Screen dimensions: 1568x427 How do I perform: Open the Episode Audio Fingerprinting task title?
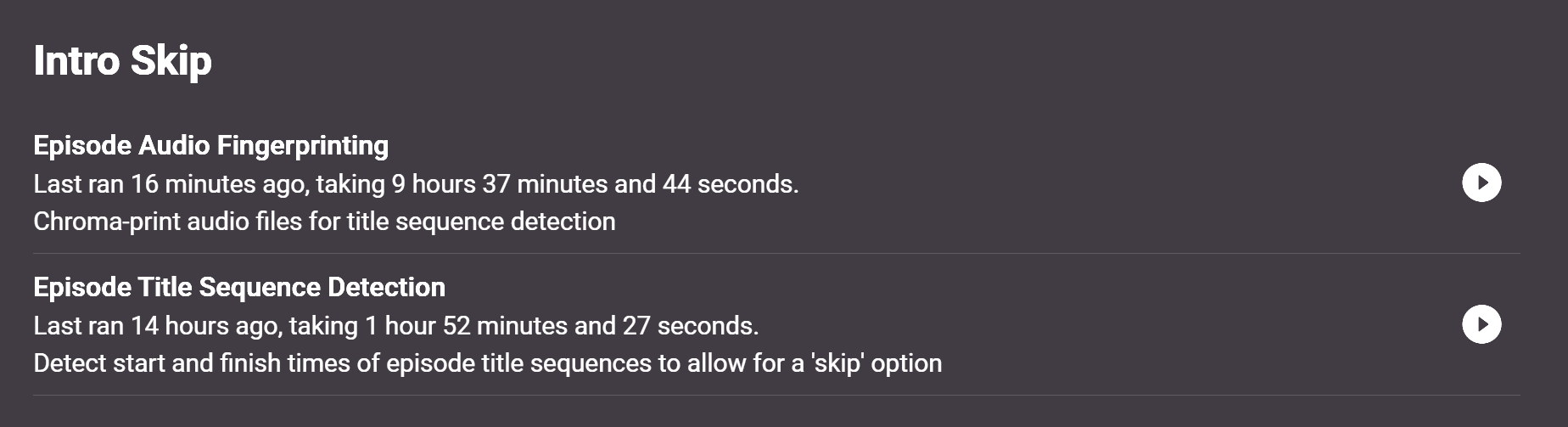(x=210, y=145)
